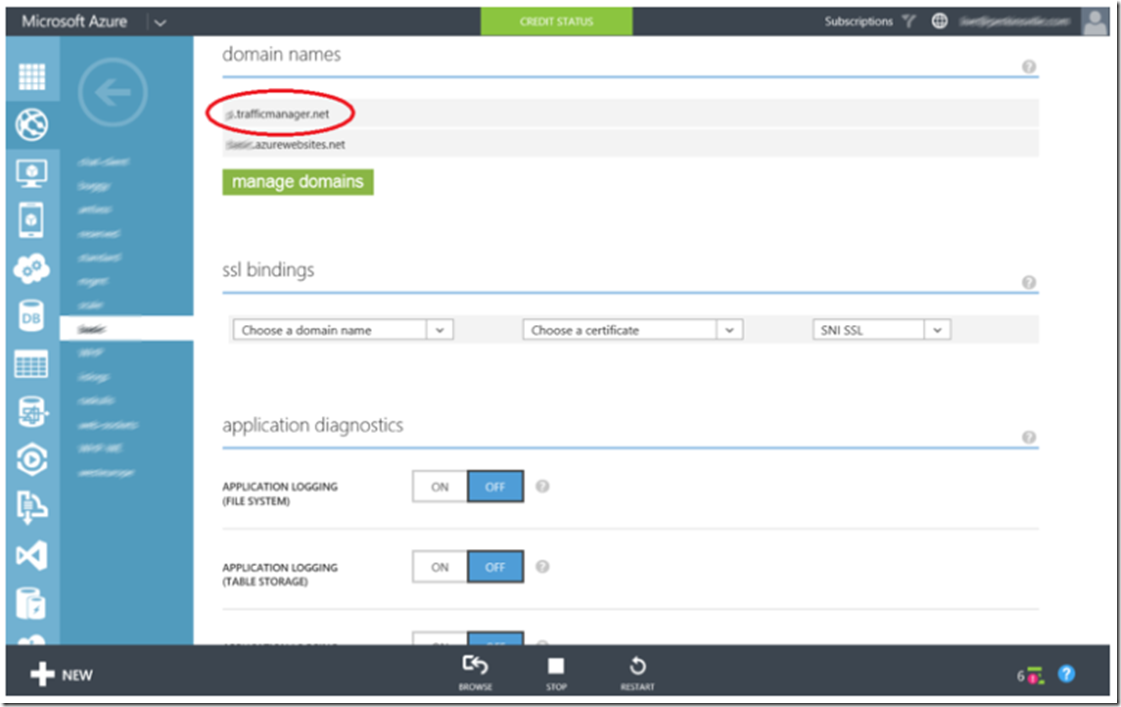The image size is (1121, 707).
Task: Click the NEW plus icon
Action: pyautogui.click(x=42, y=674)
